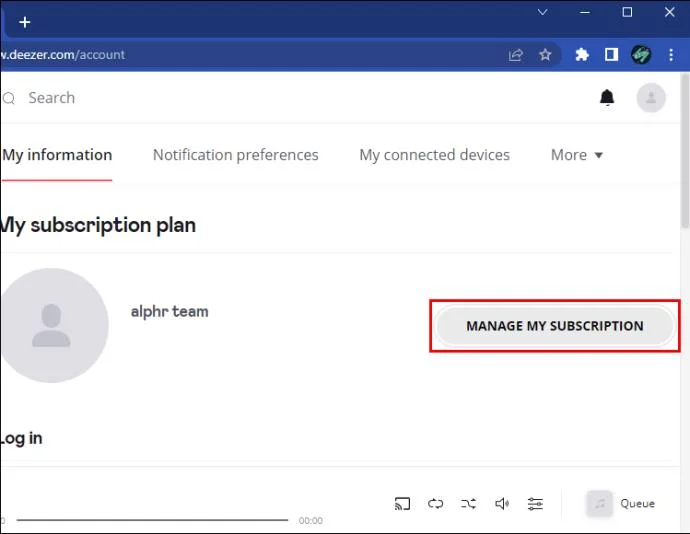Click the page vertical scrollbar
The height and width of the screenshot is (534, 690).
pos(685,151)
